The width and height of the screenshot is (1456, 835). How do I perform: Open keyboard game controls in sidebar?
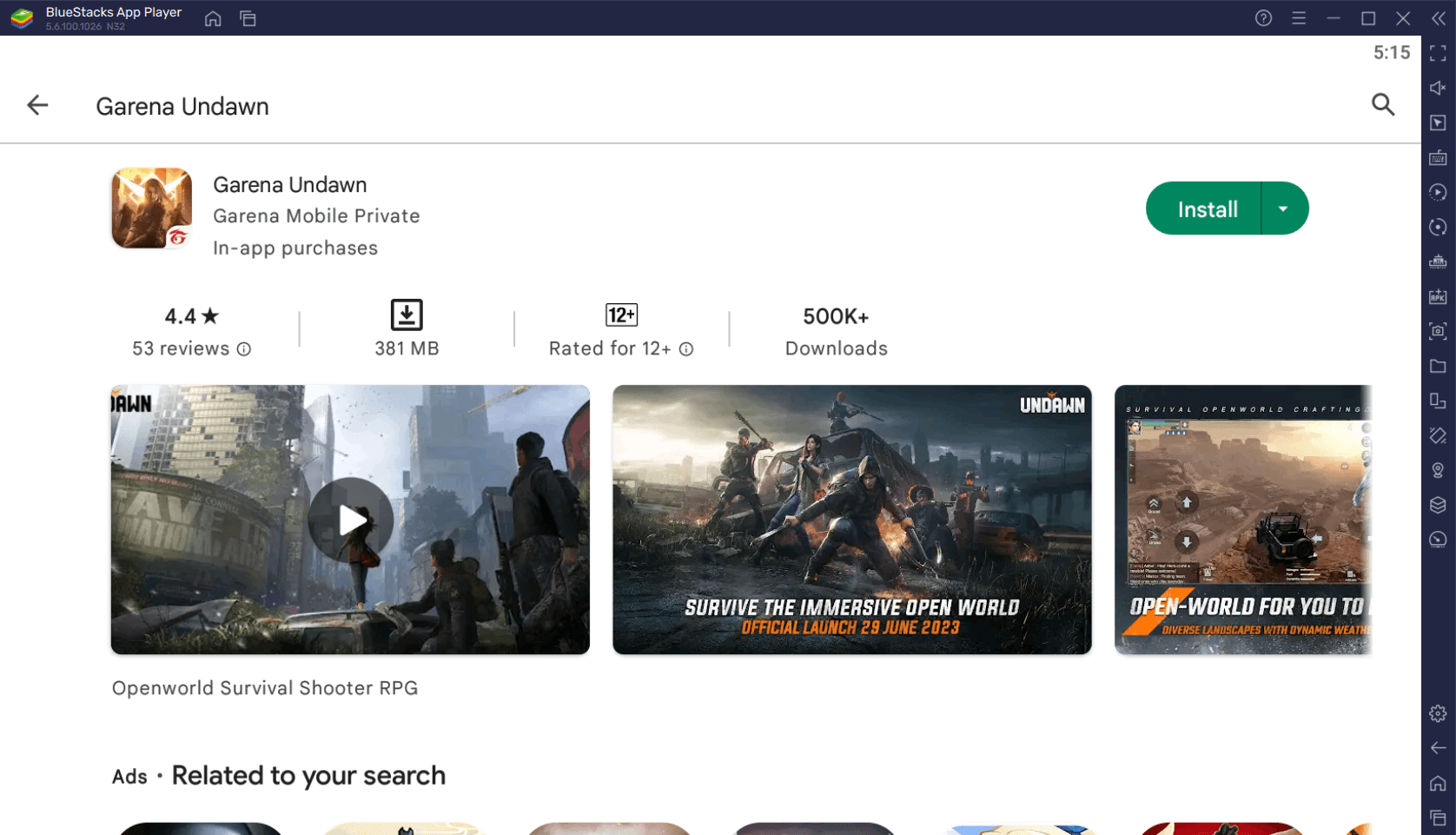point(1438,158)
